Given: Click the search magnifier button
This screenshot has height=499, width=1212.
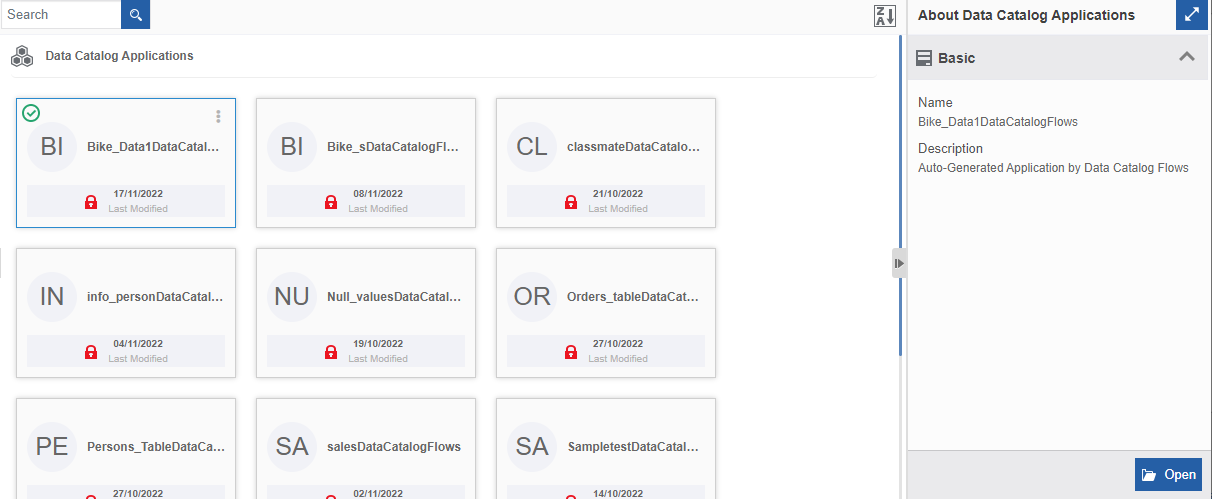Looking at the screenshot, I should click(135, 15).
